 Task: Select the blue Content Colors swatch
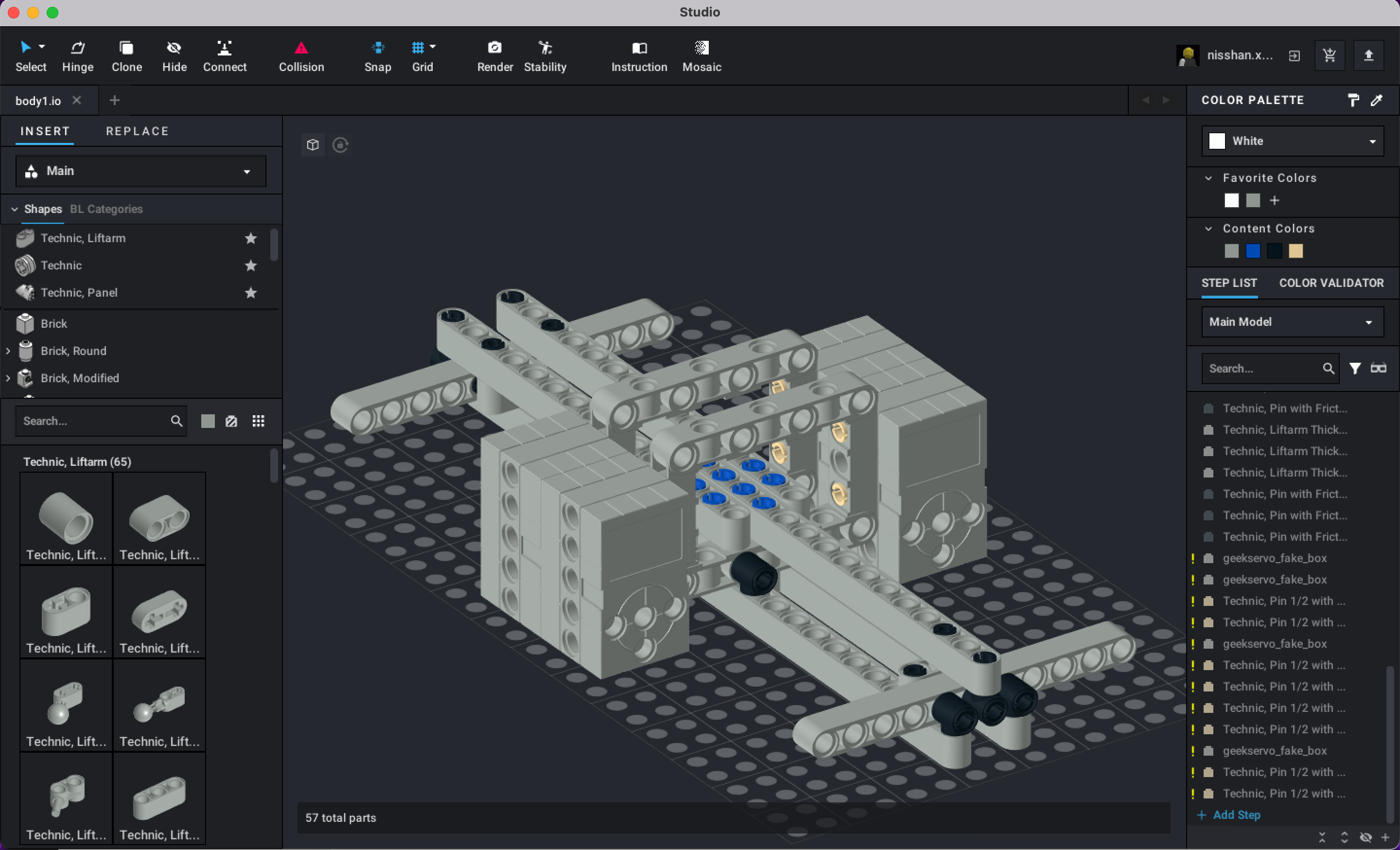point(1252,250)
